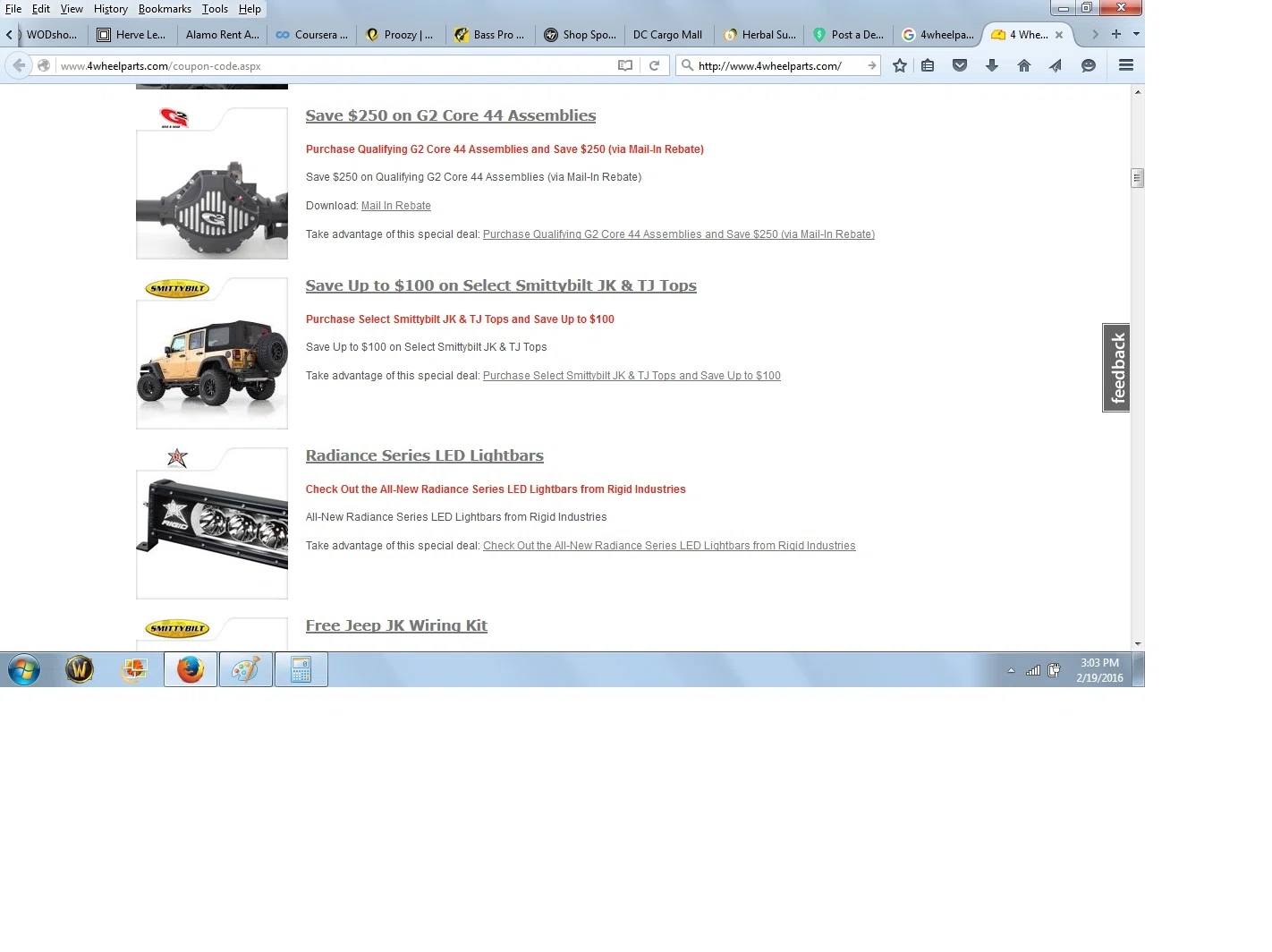The width and height of the screenshot is (1272, 952).
Task: Click the Firefox taskbar icon
Action: tap(191, 669)
